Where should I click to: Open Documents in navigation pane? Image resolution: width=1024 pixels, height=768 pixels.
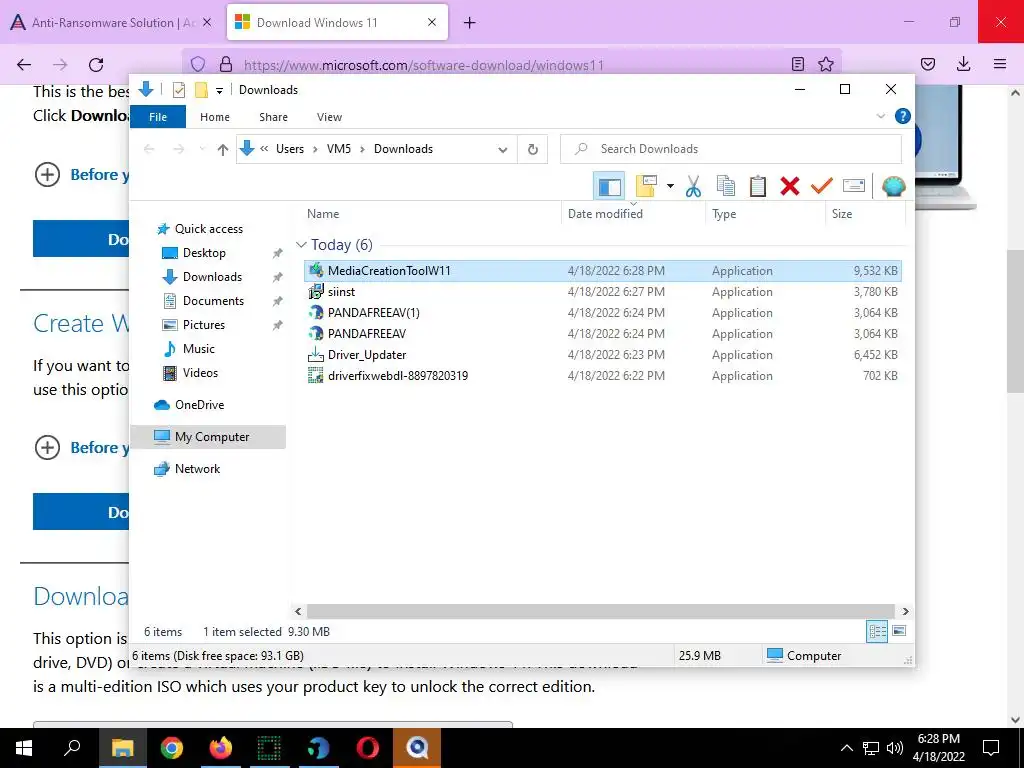(213, 301)
